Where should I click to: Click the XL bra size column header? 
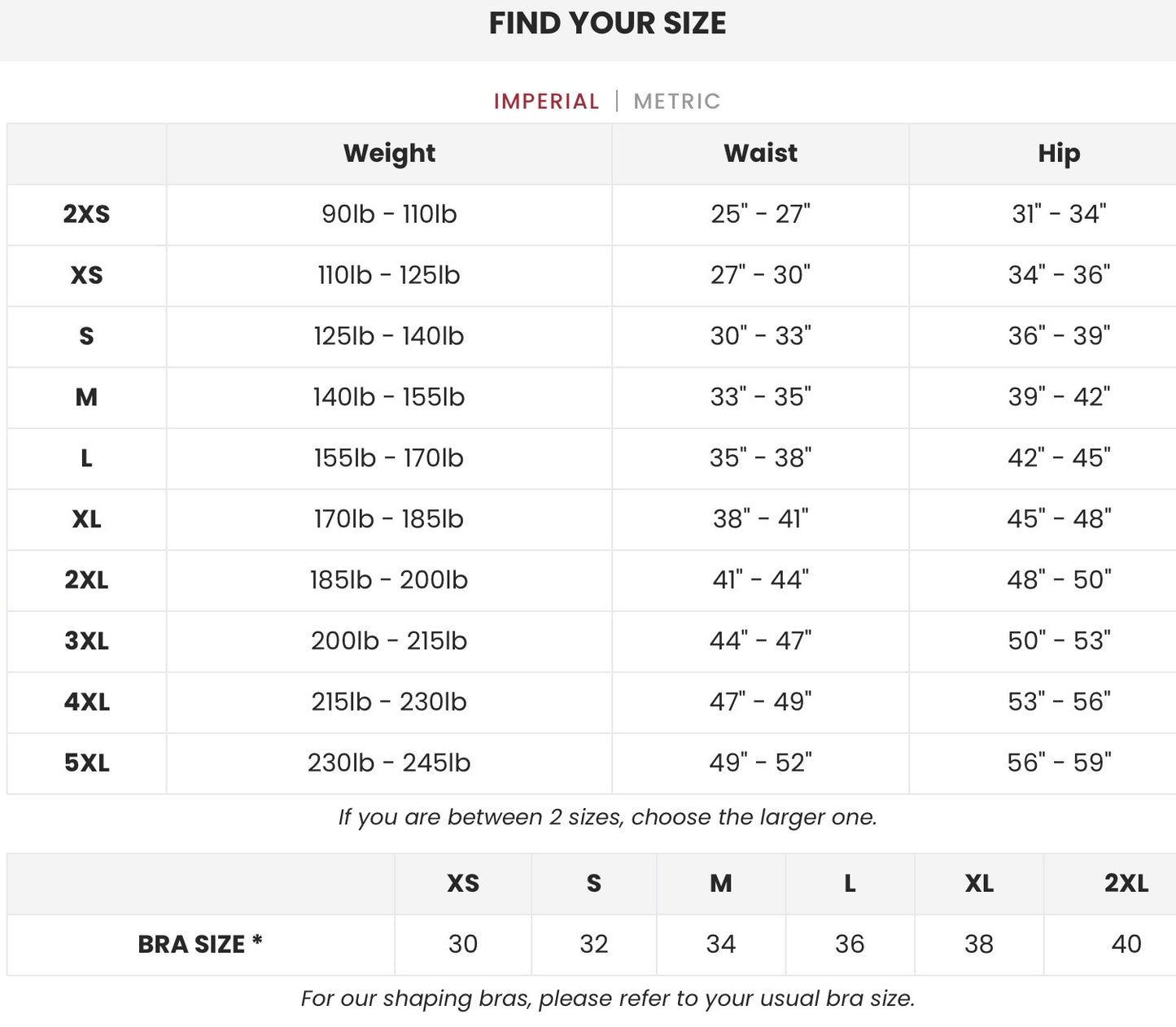(979, 884)
